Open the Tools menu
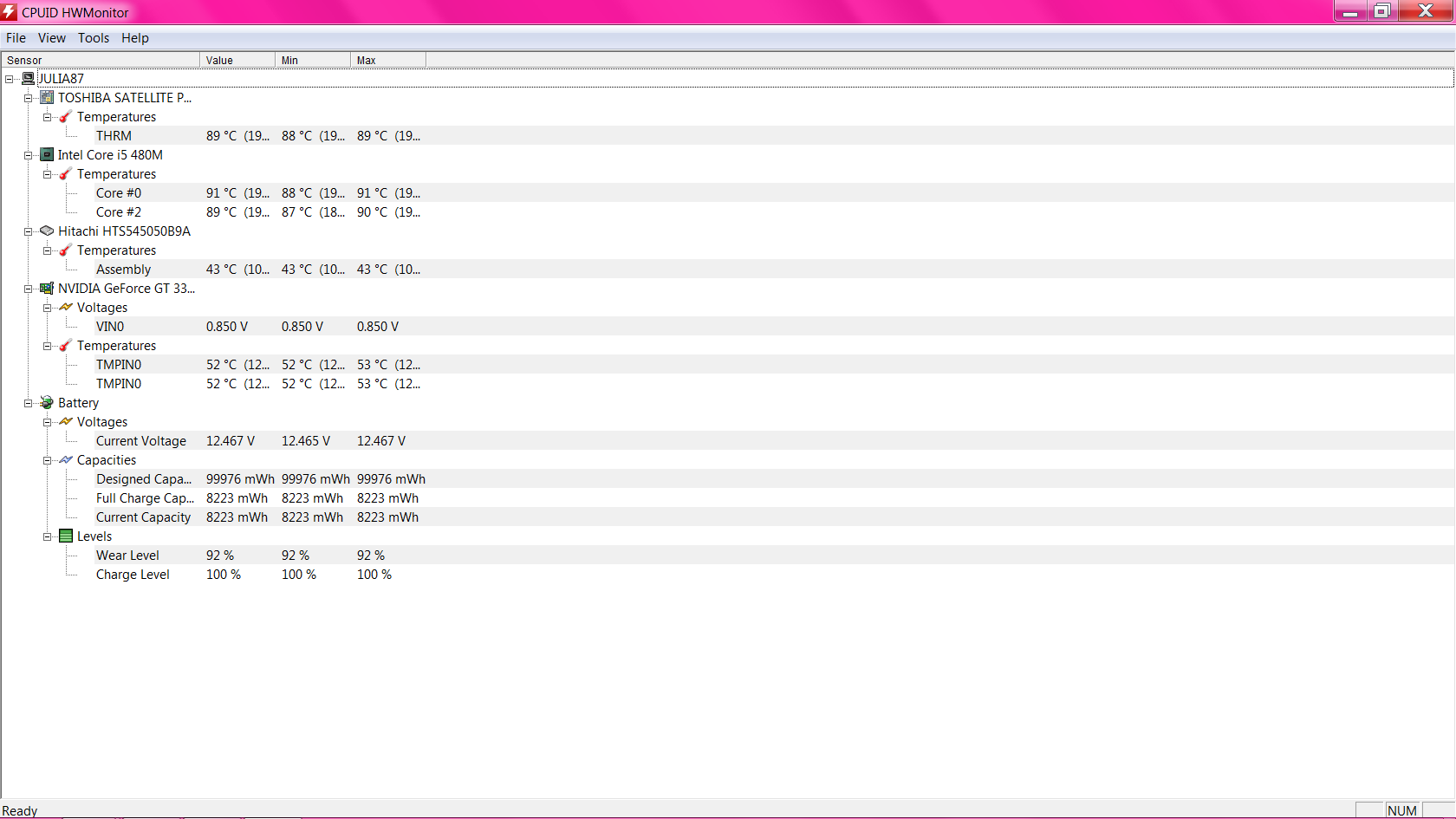This screenshot has width=1456, height=819. point(94,38)
